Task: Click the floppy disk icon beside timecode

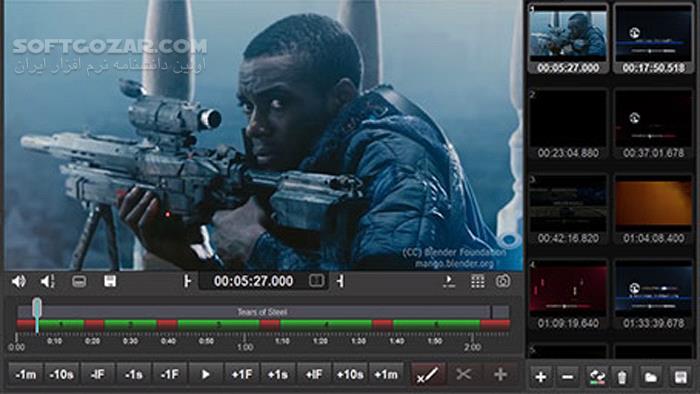Action: click(110, 281)
